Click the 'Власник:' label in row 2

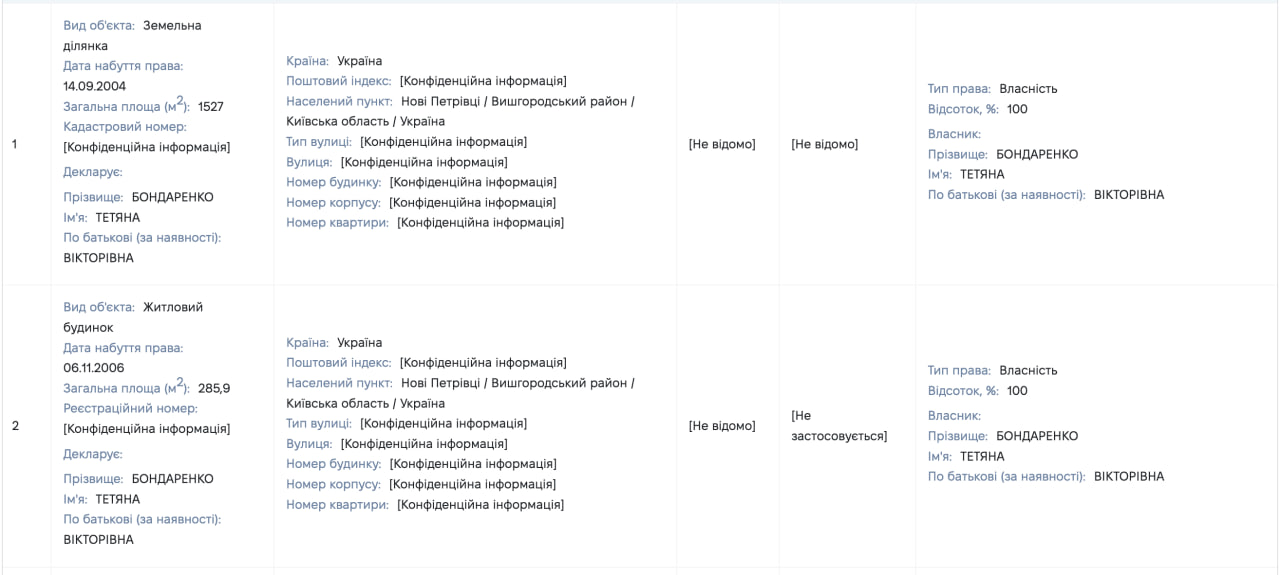(x=954, y=416)
